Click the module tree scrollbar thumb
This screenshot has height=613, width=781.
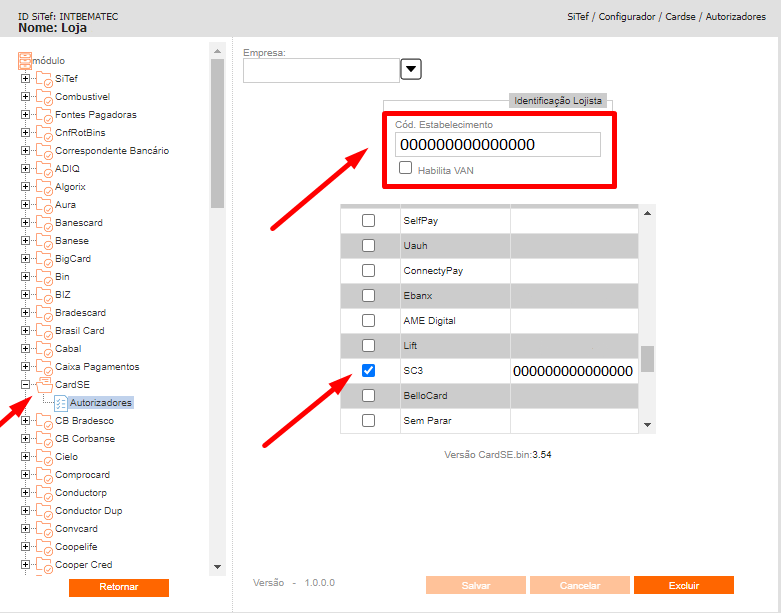[217, 133]
